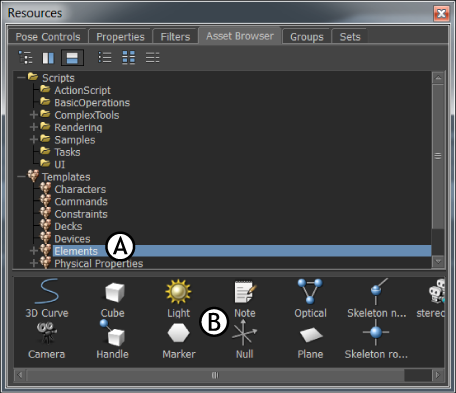Image resolution: width=456 pixels, height=393 pixels.
Task: Select the Decks template row
Action: click(68, 226)
